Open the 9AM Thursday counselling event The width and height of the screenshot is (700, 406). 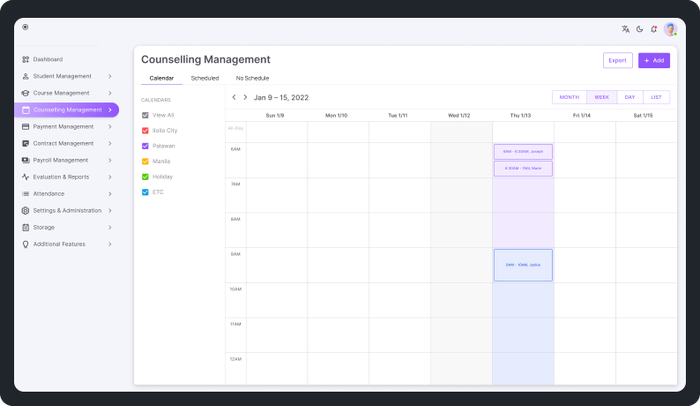(x=523, y=265)
